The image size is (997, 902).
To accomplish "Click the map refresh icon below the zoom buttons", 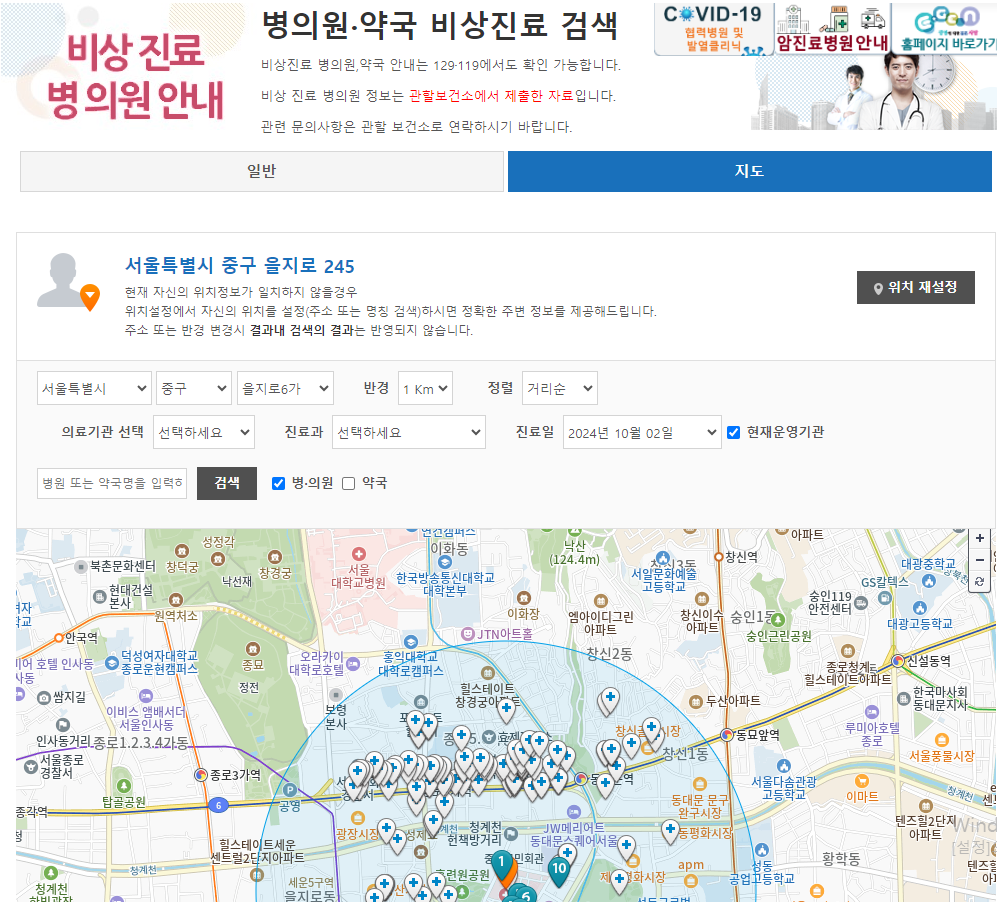I will [980, 582].
